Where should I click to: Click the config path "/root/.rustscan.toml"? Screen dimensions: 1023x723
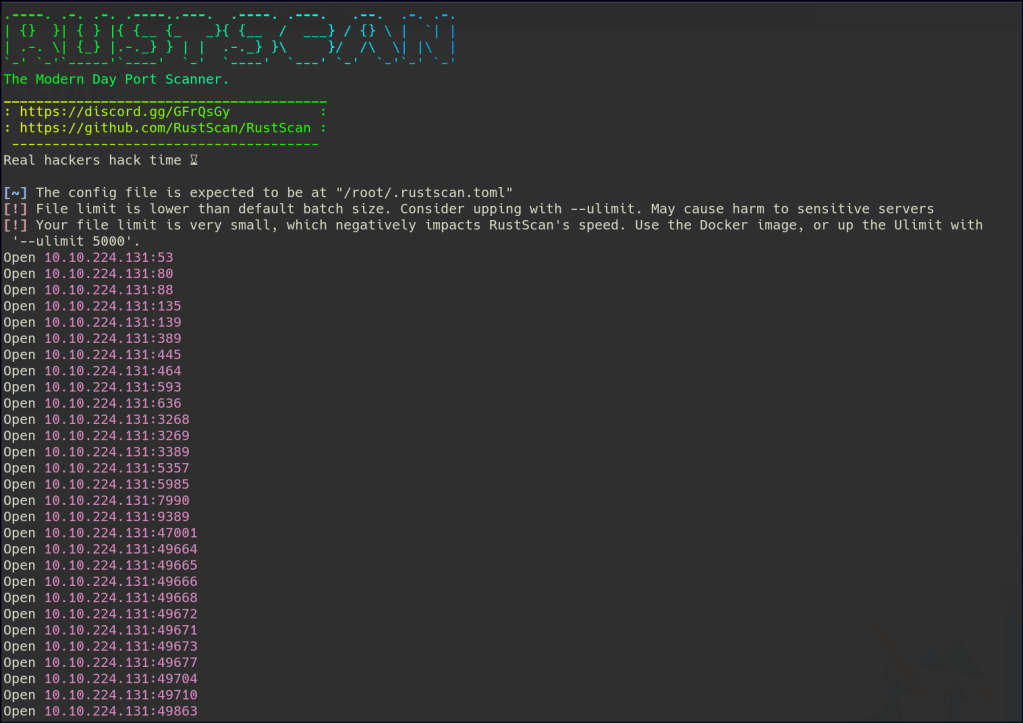pyautogui.click(x=425, y=193)
